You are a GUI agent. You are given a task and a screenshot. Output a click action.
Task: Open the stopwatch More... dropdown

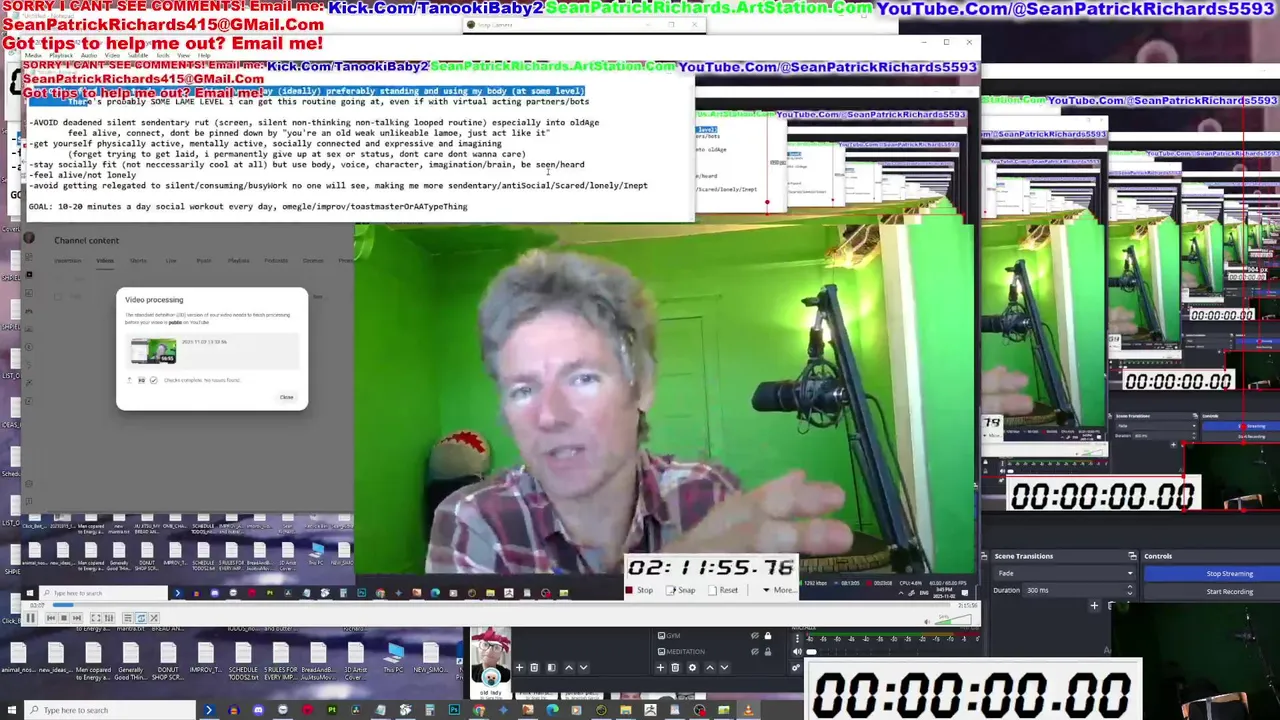779,590
